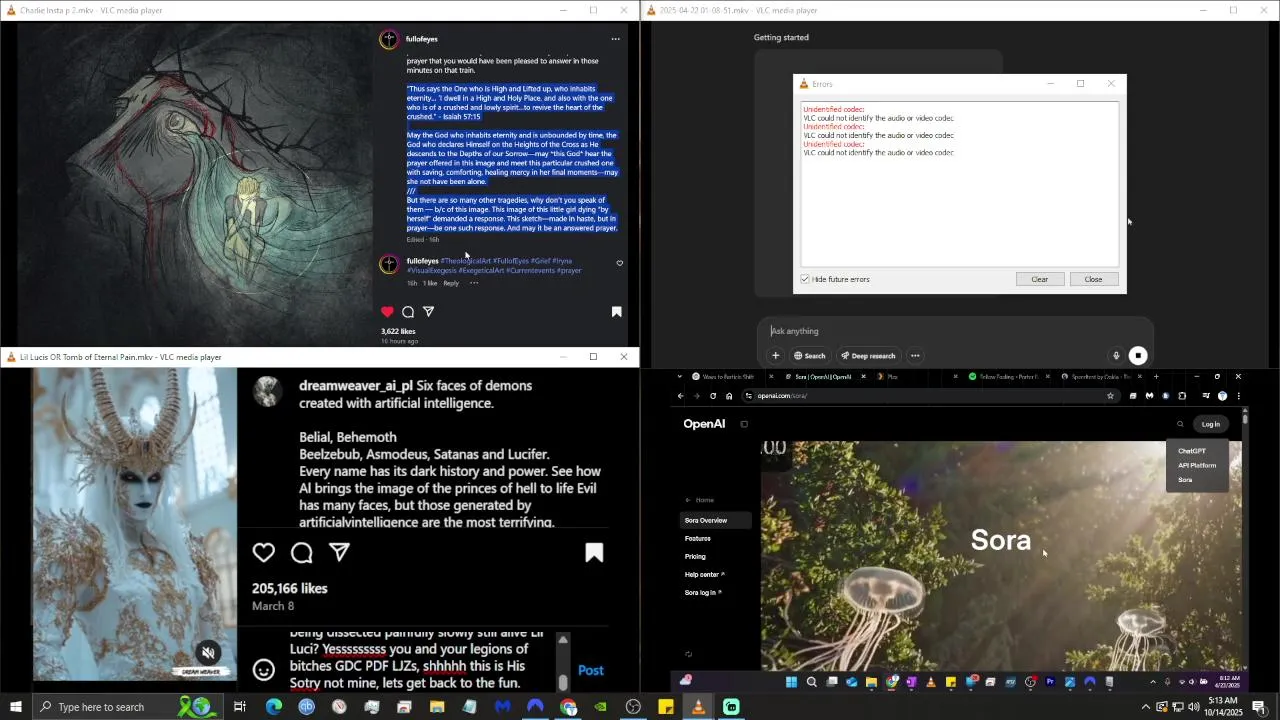This screenshot has width=1280, height=720.
Task: Click into the comment text beside Post
Action: tap(415, 660)
